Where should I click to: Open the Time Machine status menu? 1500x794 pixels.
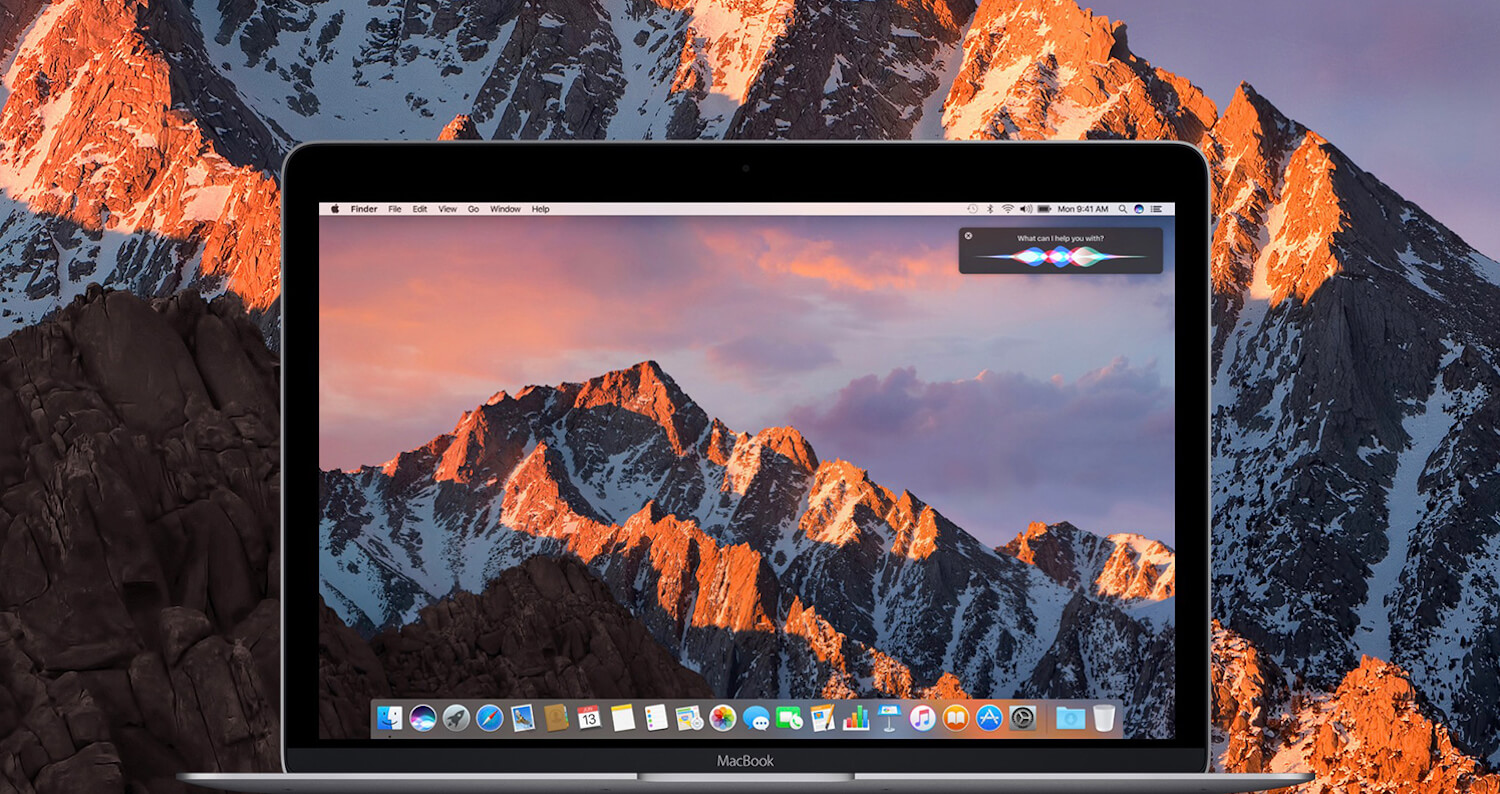972,208
